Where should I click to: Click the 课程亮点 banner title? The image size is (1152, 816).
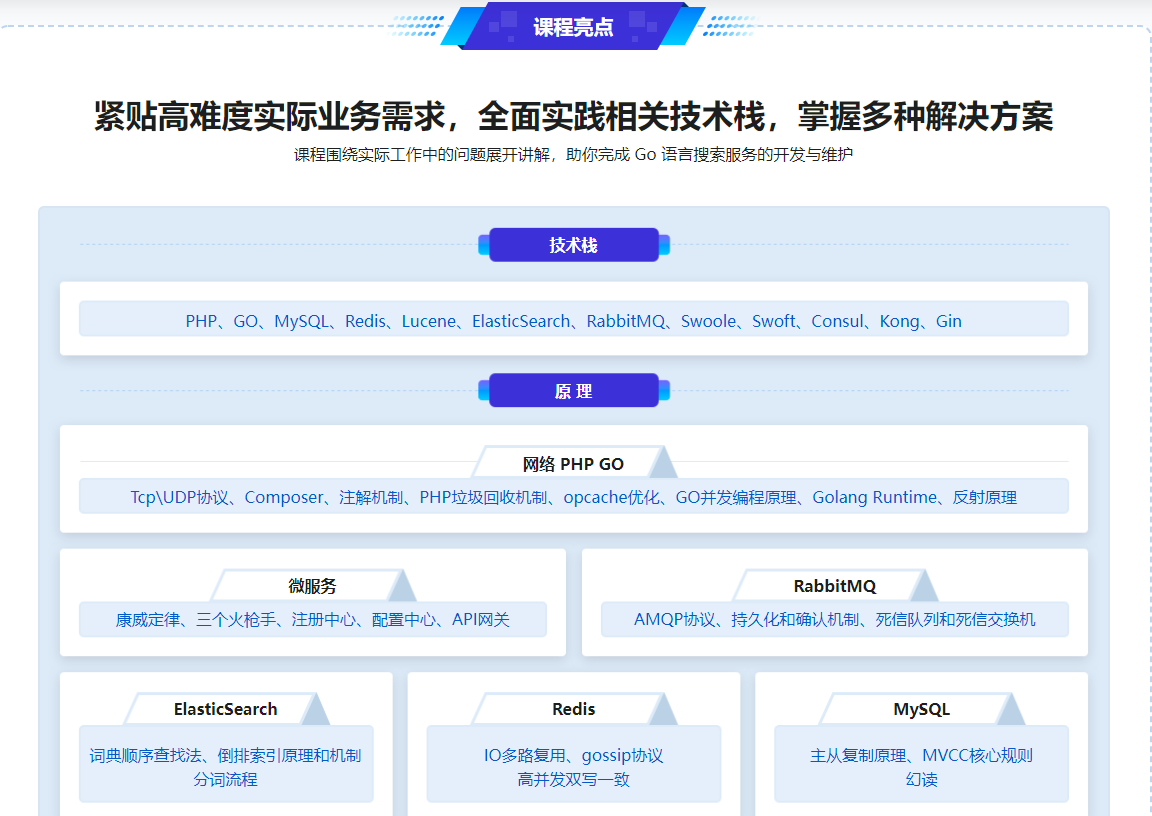point(573,27)
